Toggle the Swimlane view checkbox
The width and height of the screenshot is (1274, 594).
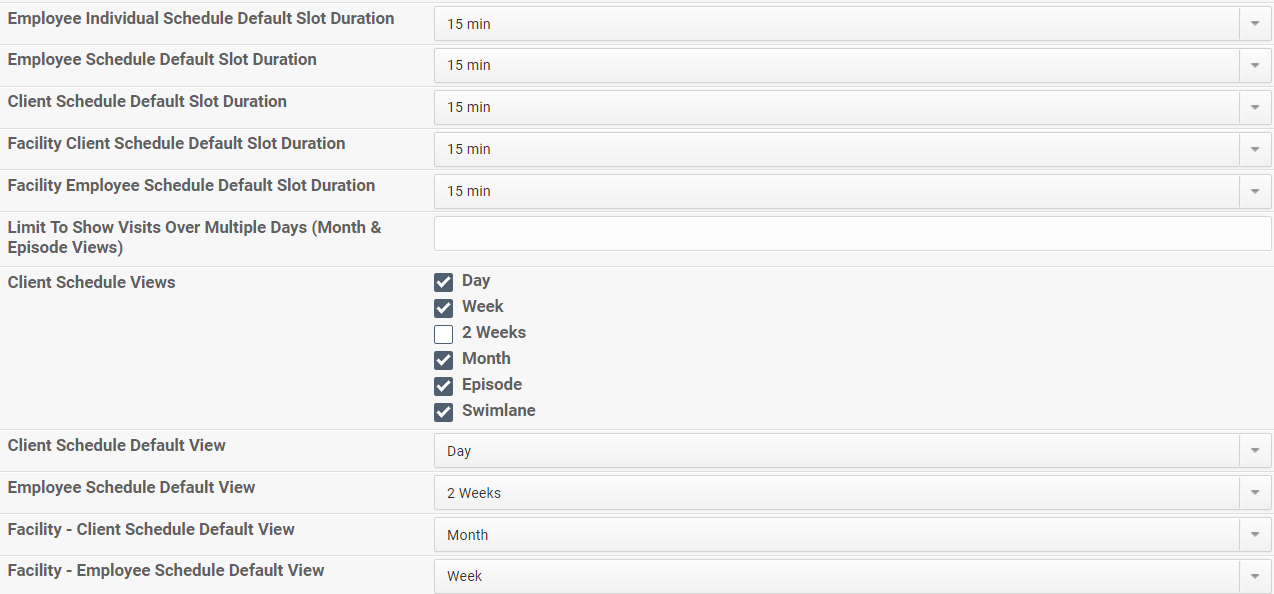tap(444, 412)
